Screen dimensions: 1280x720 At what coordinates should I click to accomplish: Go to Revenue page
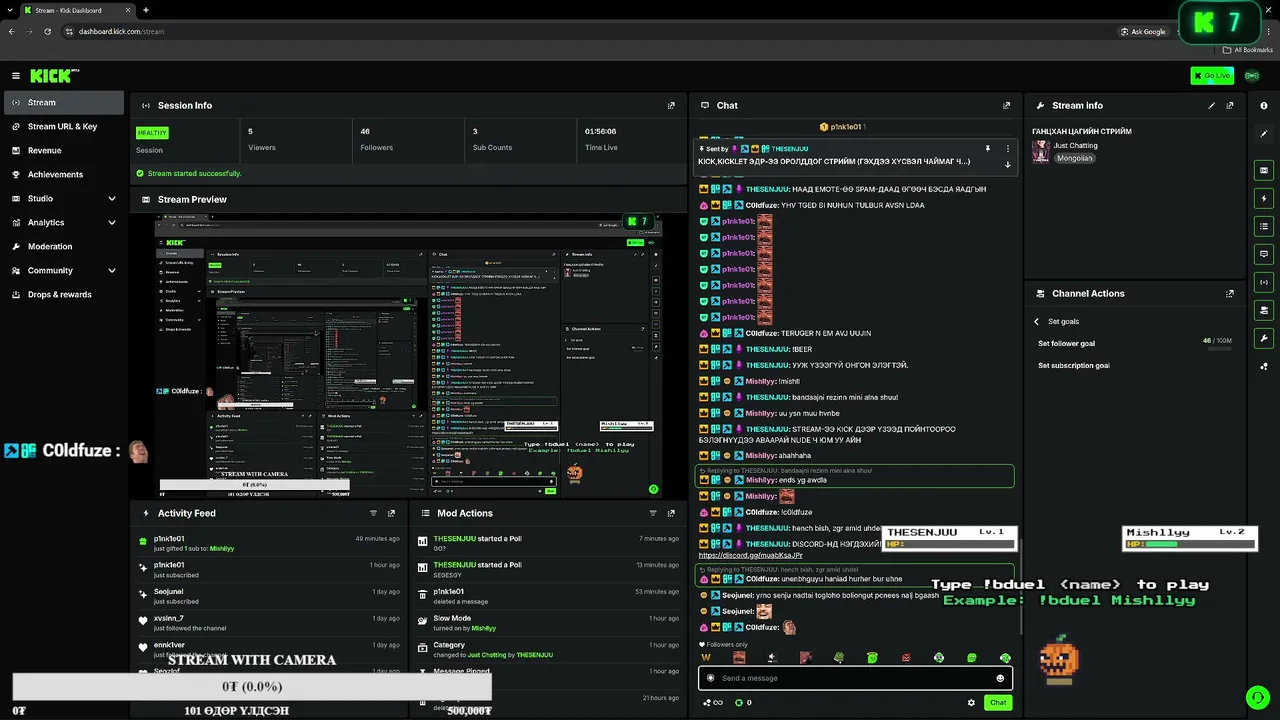coord(64,150)
